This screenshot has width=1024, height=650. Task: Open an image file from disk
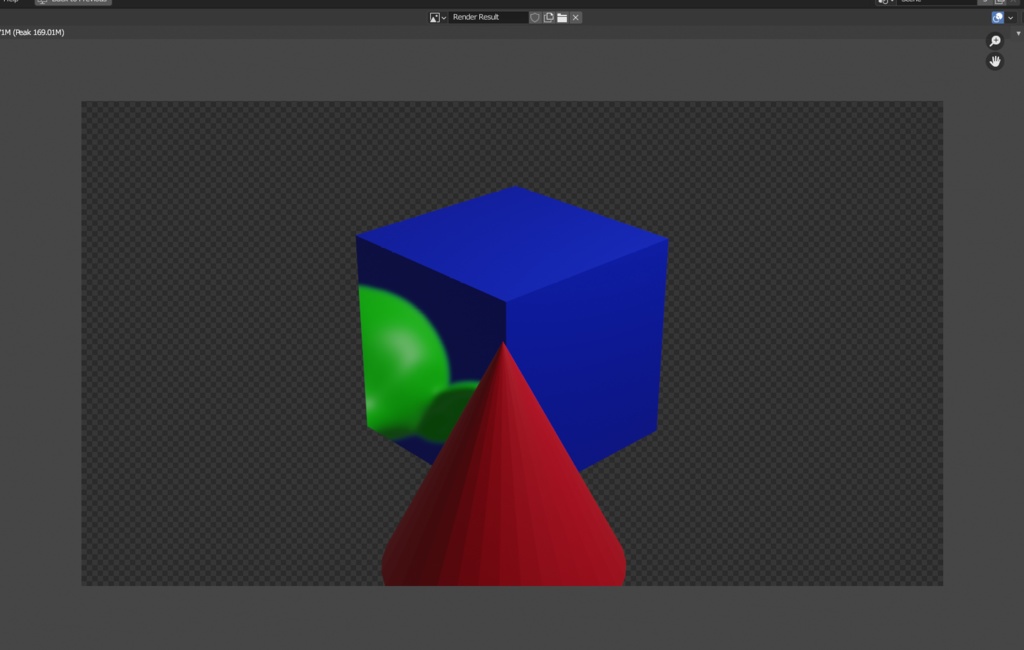(x=564, y=17)
